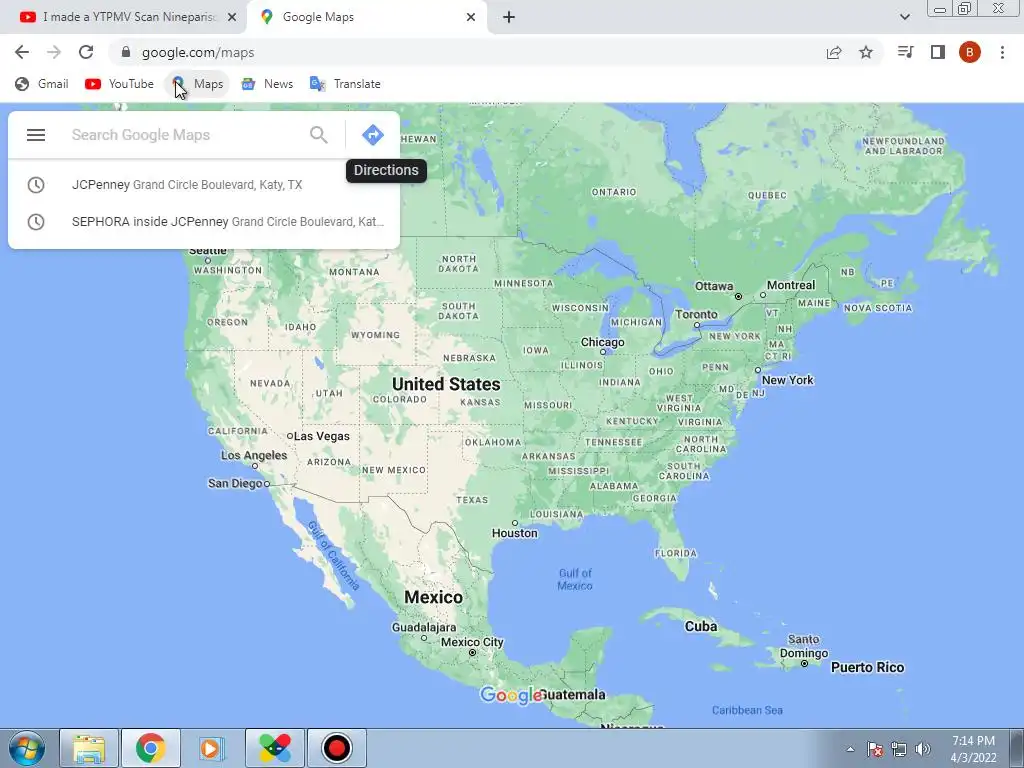
Task: Open the YouTube bookmark
Action: pyautogui.click(x=120, y=84)
